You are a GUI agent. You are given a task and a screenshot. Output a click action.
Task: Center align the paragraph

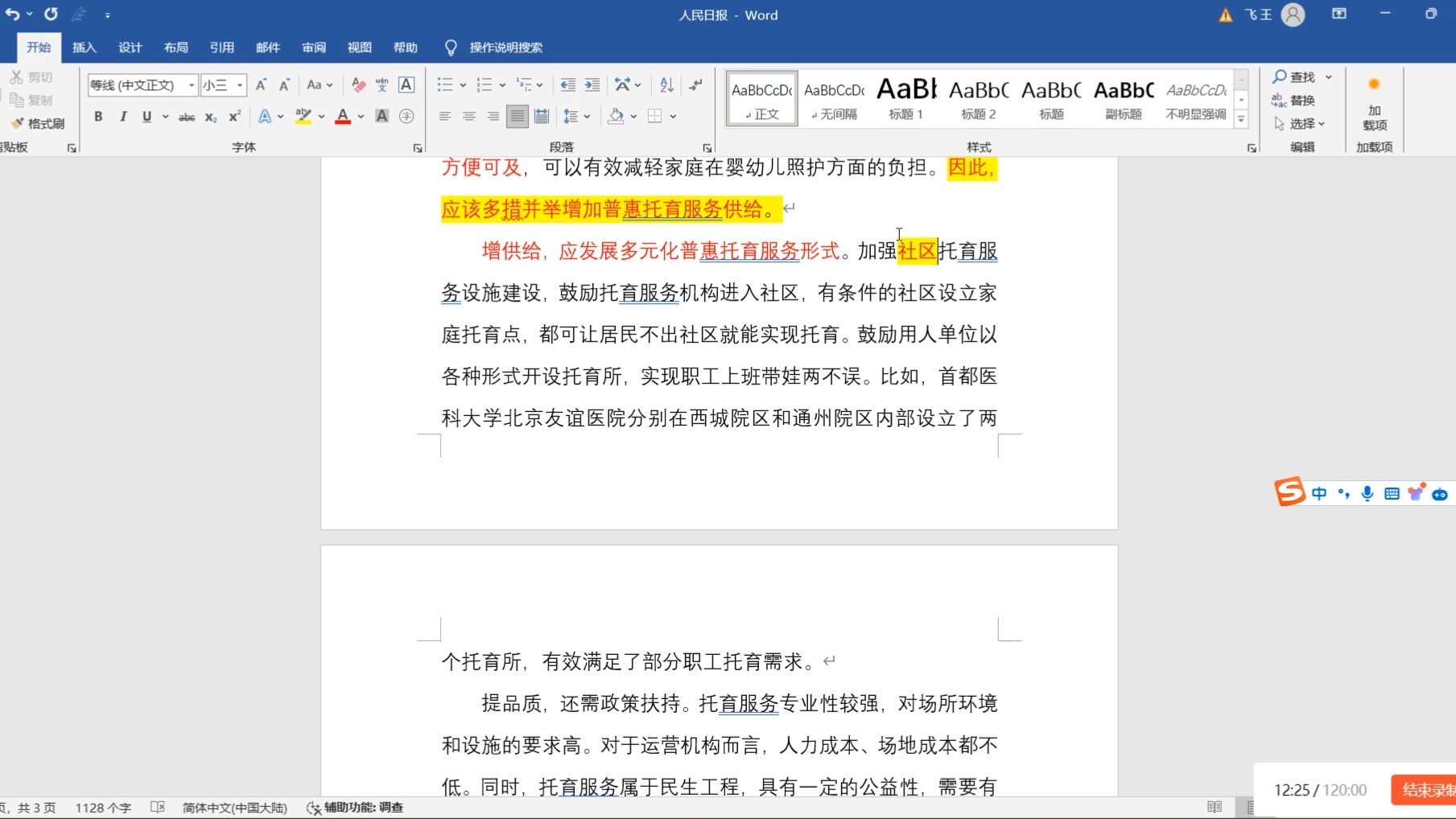click(x=468, y=117)
